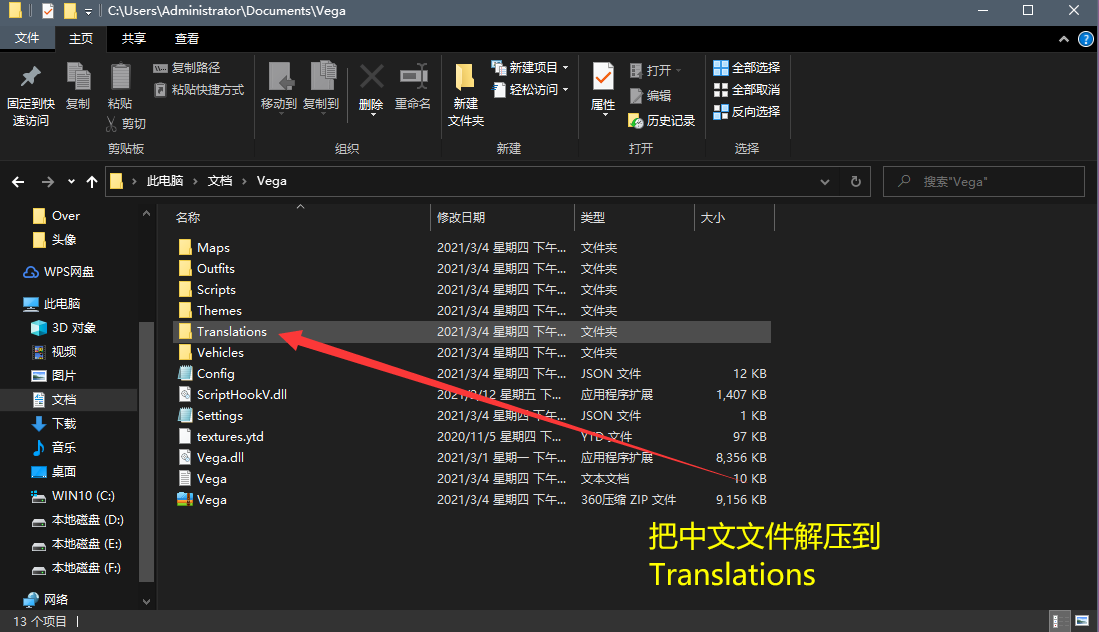1099x632 pixels.
Task: Click the Paste icon in ribbon
Action: [120, 76]
